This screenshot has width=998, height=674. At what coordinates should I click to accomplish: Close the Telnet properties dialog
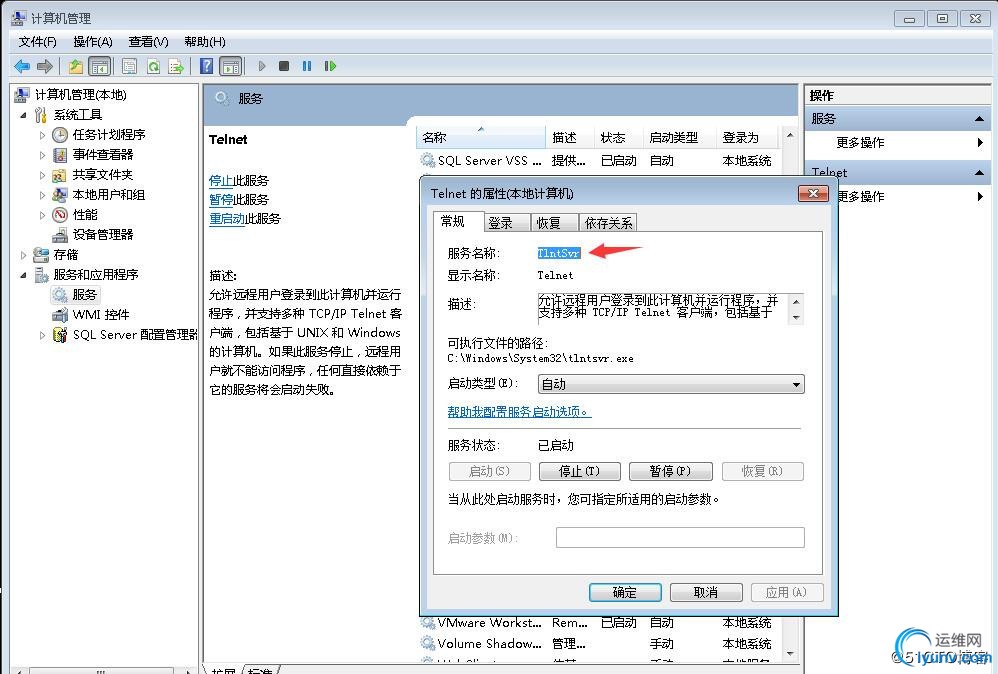point(813,193)
